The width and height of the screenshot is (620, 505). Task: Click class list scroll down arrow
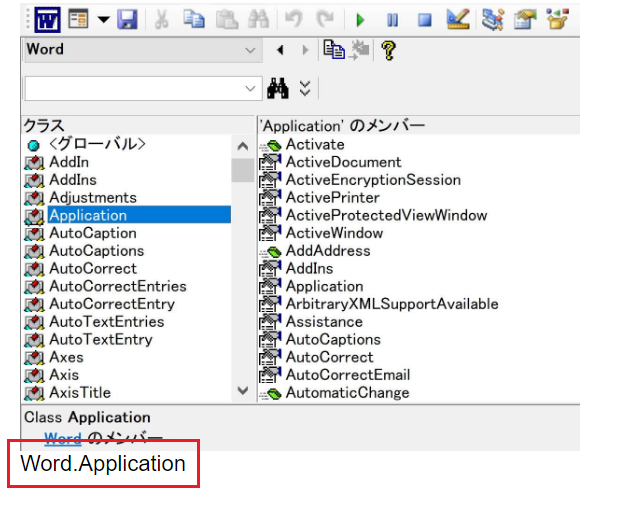[x=243, y=391]
